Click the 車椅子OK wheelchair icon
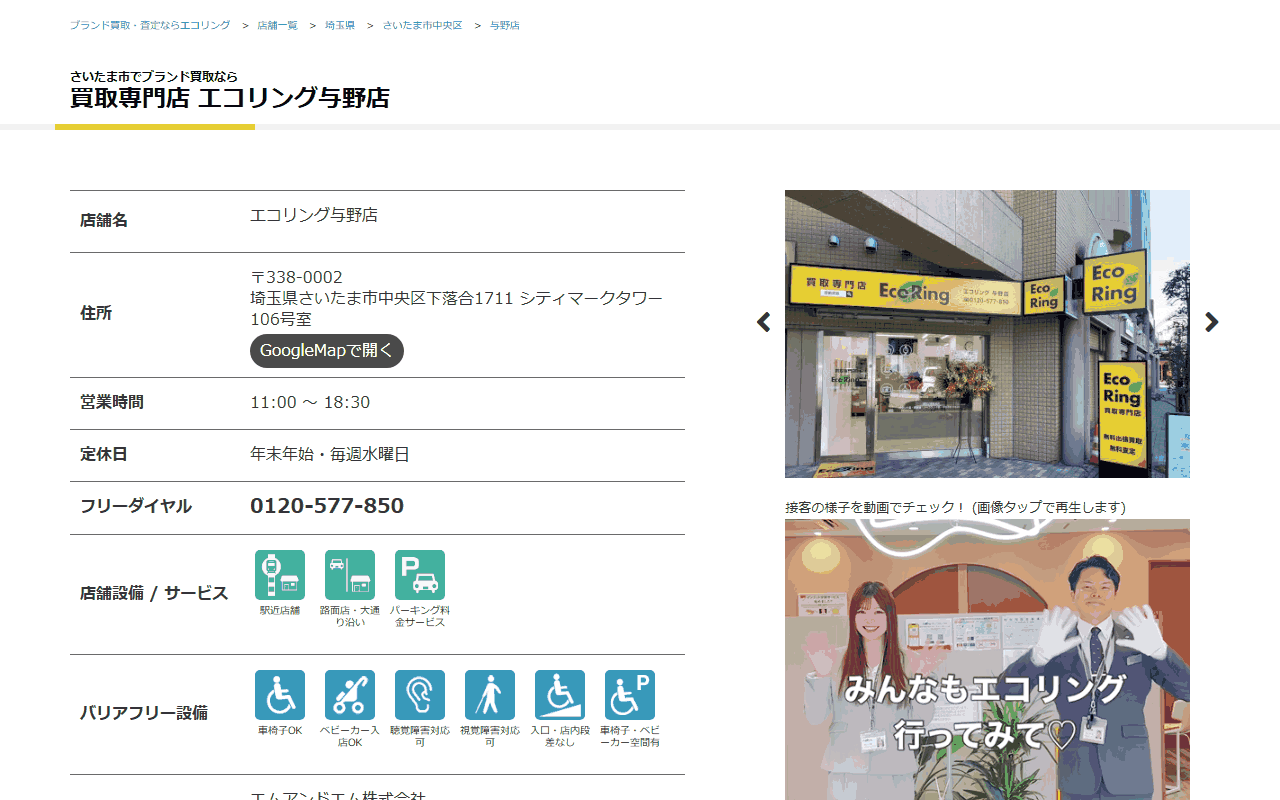 point(280,695)
